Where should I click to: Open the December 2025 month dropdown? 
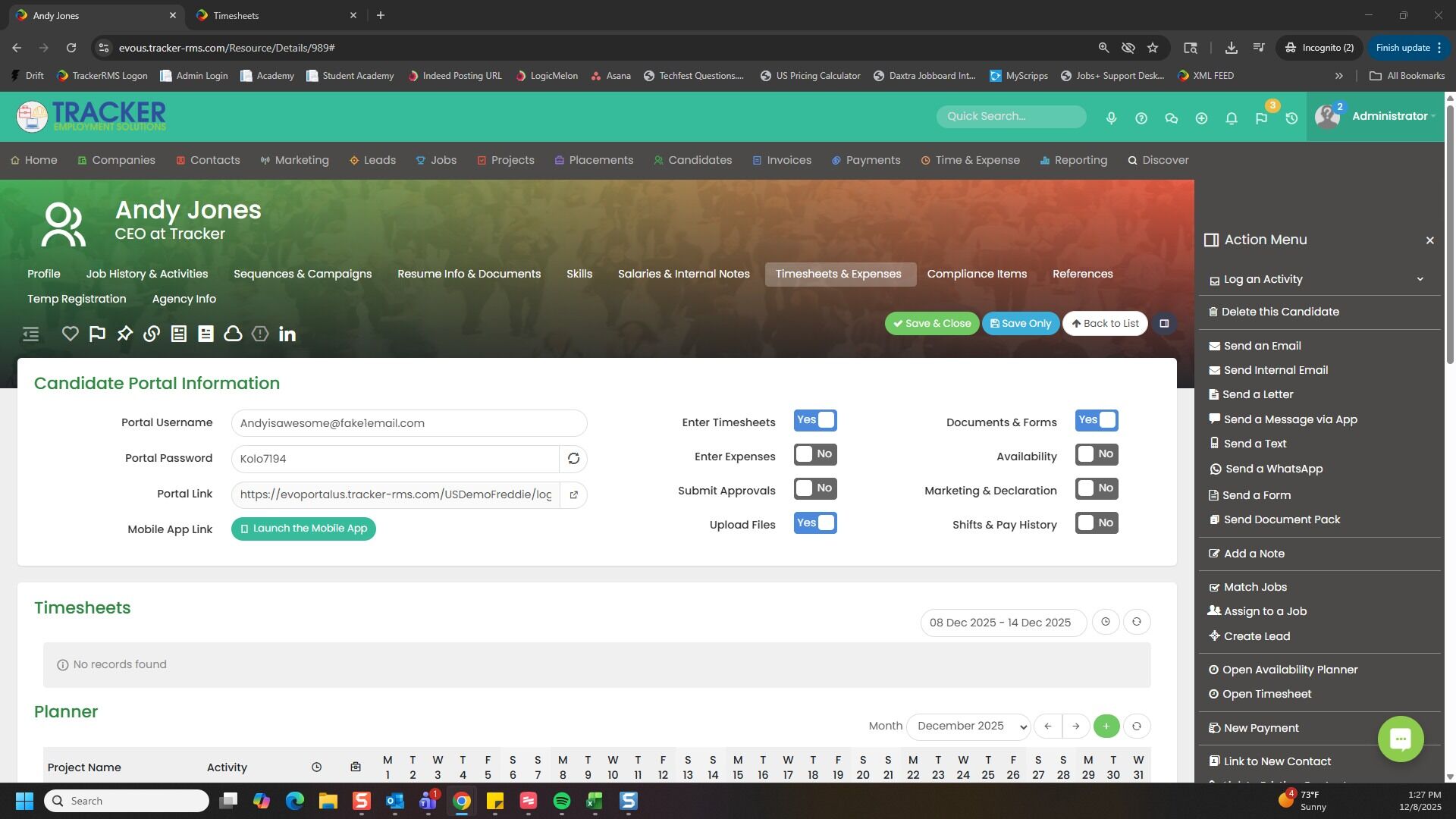pyautogui.click(x=968, y=726)
